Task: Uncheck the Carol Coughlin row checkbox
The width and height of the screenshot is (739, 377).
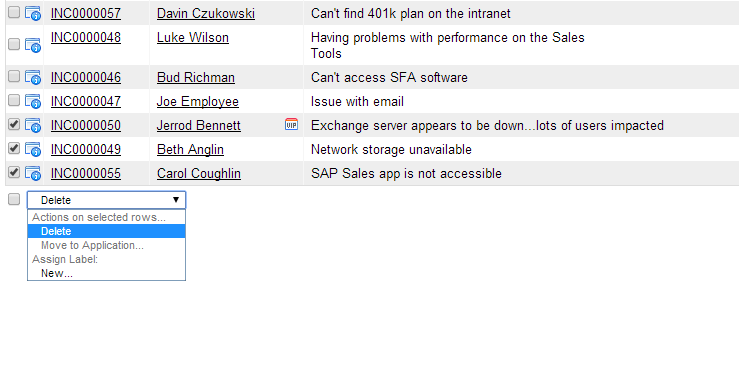Action: 14,172
